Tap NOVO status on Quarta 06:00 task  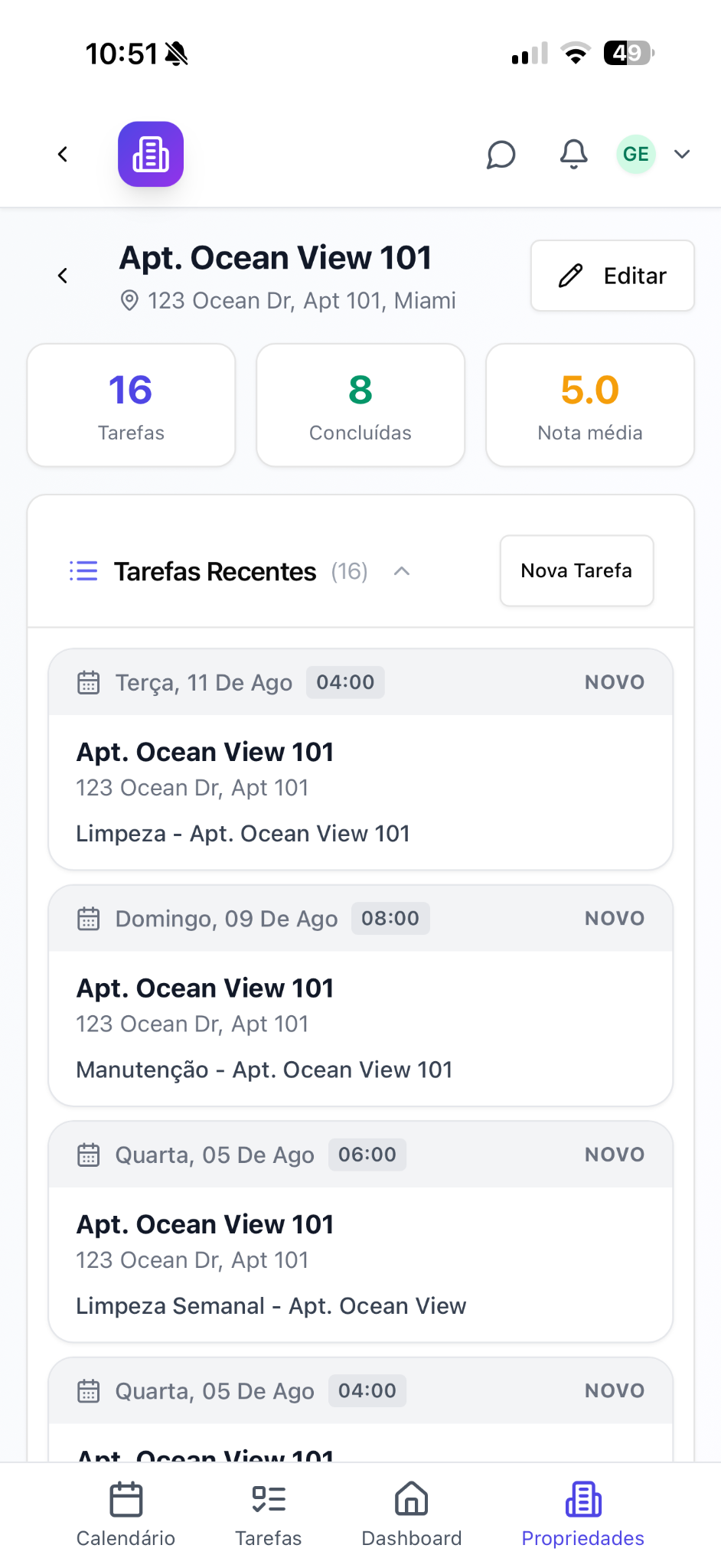pos(615,1155)
